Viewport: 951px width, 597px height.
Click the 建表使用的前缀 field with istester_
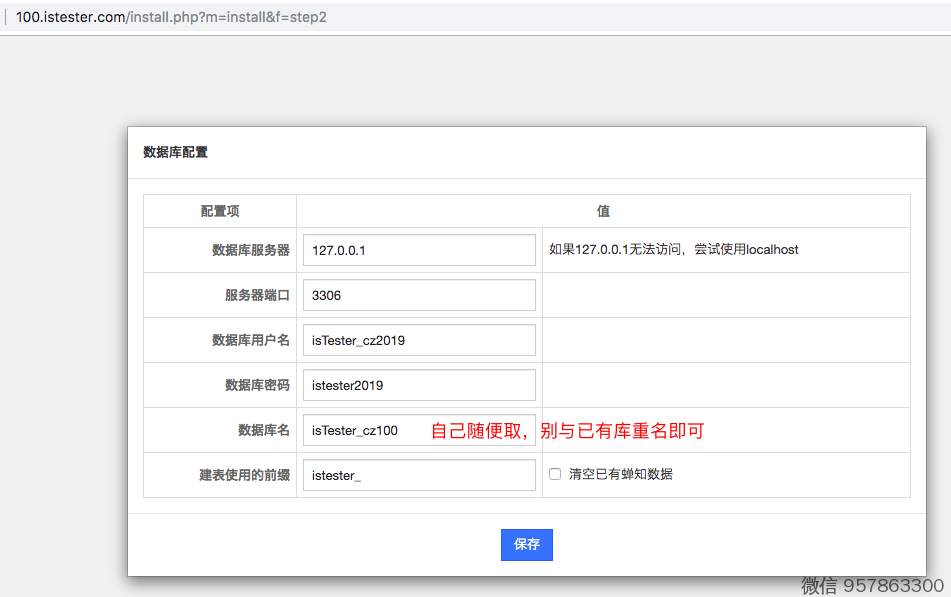[x=419, y=475]
